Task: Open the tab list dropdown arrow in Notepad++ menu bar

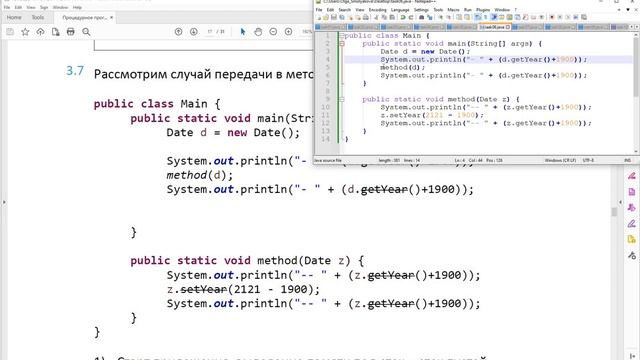Action: [x=628, y=10]
